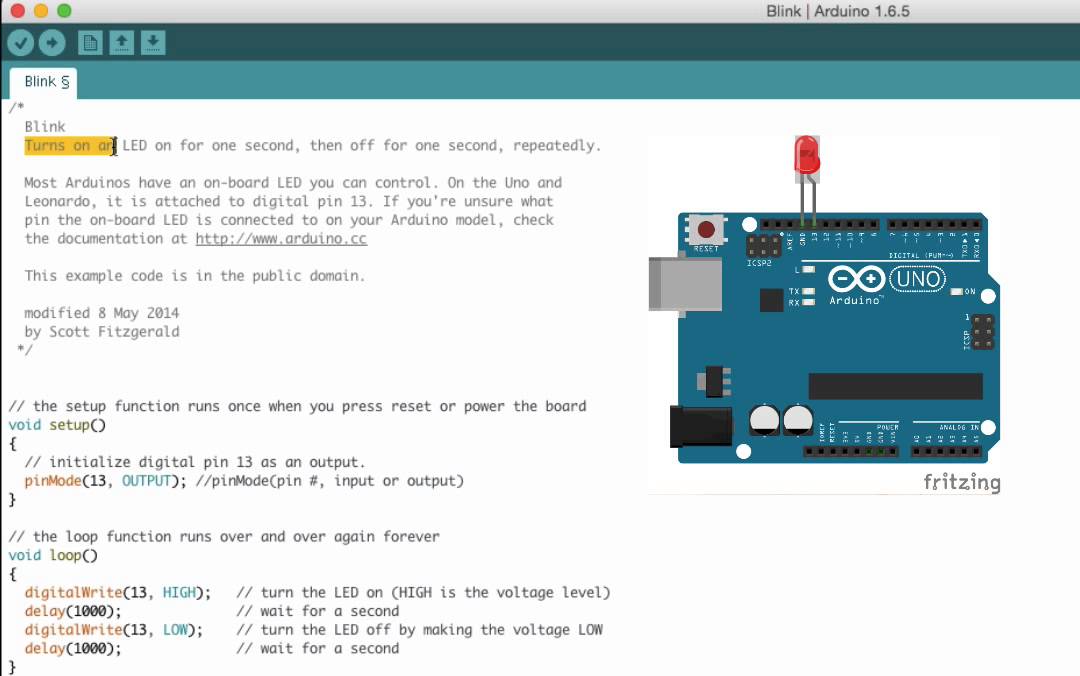This screenshot has width=1080, height=676.
Task: Click '// turn the LED off by making' comment
Action: coord(419,630)
